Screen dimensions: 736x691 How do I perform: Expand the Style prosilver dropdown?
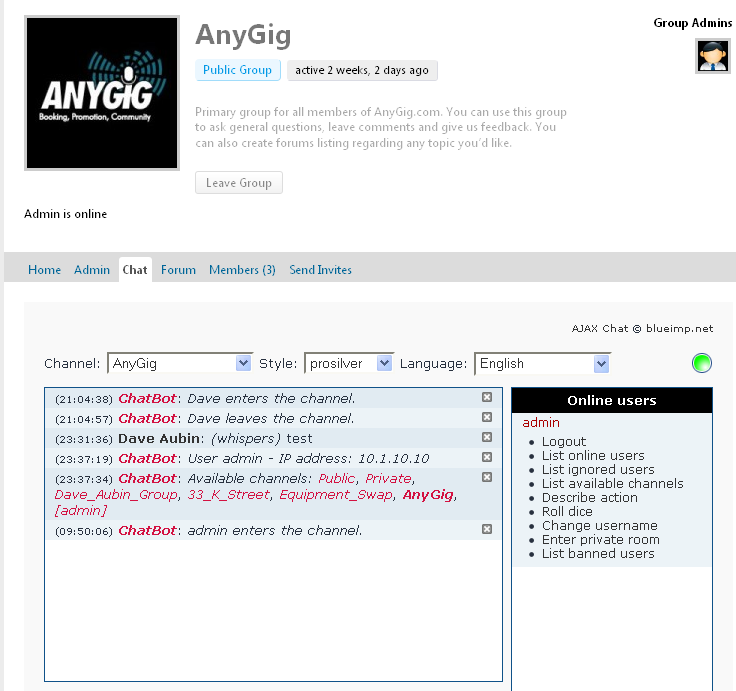tap(349, 363)
